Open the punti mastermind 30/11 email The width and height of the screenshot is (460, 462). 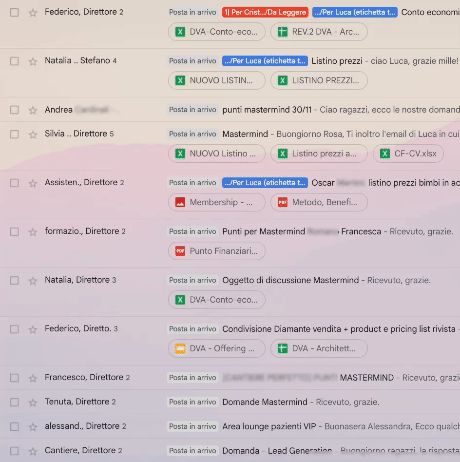point(267,110)
